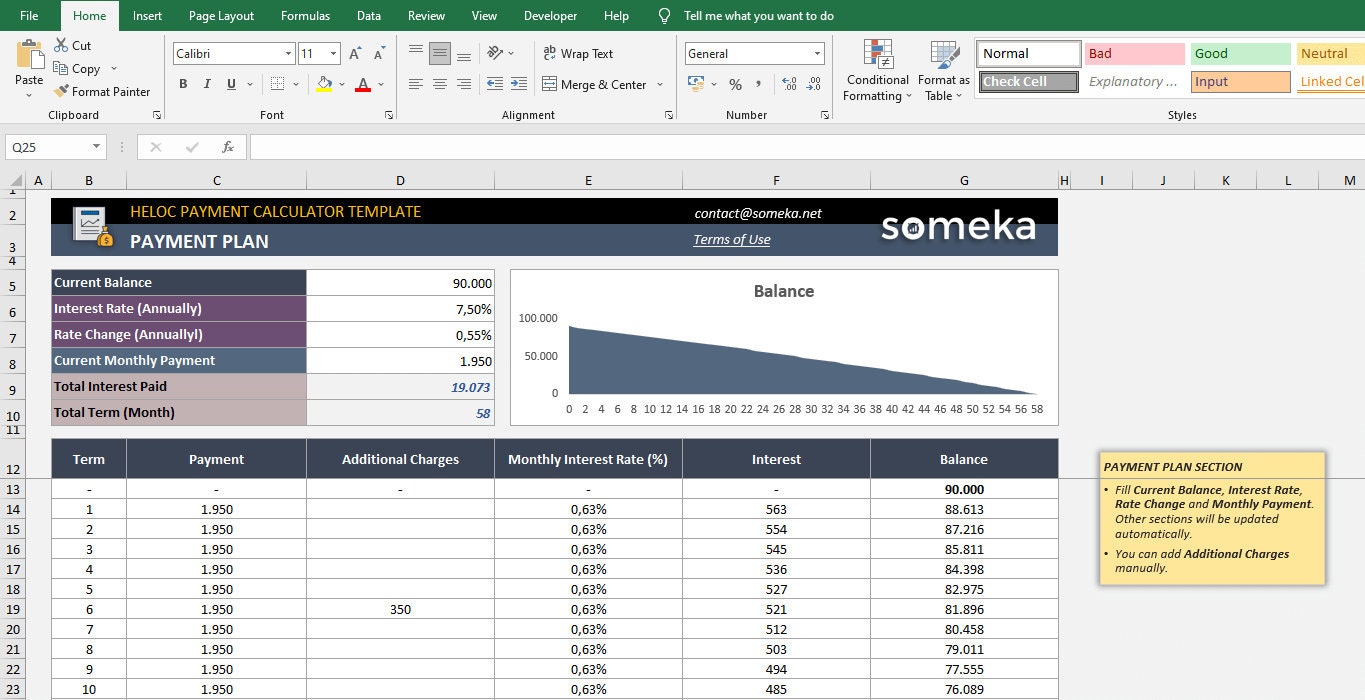Toggle Italic formatting
This screenshot has width=1365, height=700.
(x=207, y=85)
